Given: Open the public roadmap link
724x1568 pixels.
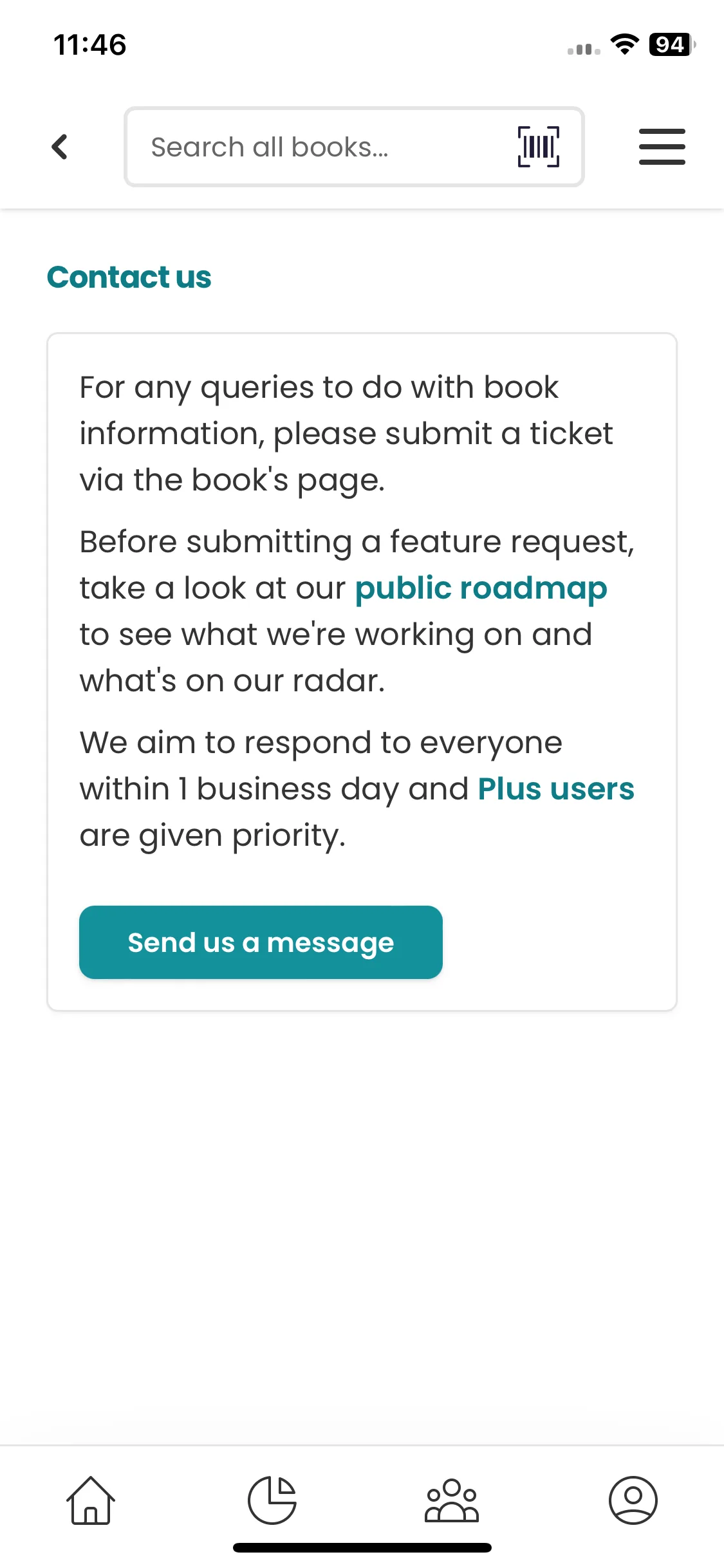Looking at the screenshot, I should click(481, 588).
